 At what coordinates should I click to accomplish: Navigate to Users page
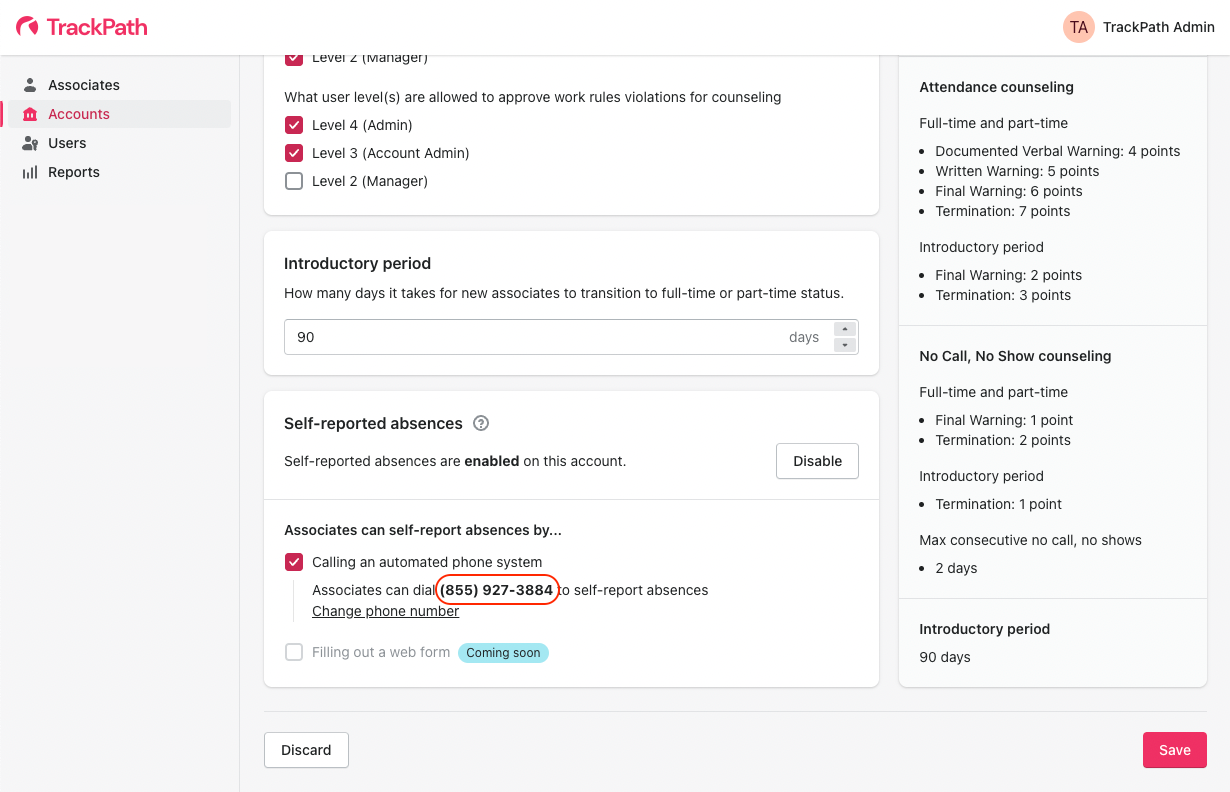[67, 143]
